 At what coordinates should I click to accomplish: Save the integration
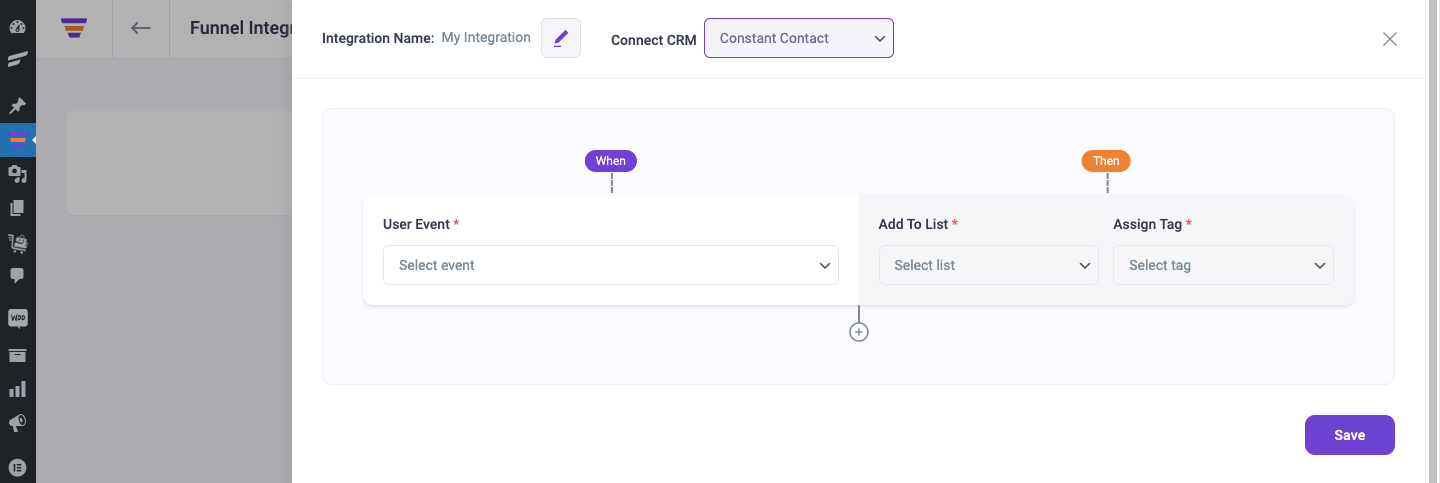1350,435
